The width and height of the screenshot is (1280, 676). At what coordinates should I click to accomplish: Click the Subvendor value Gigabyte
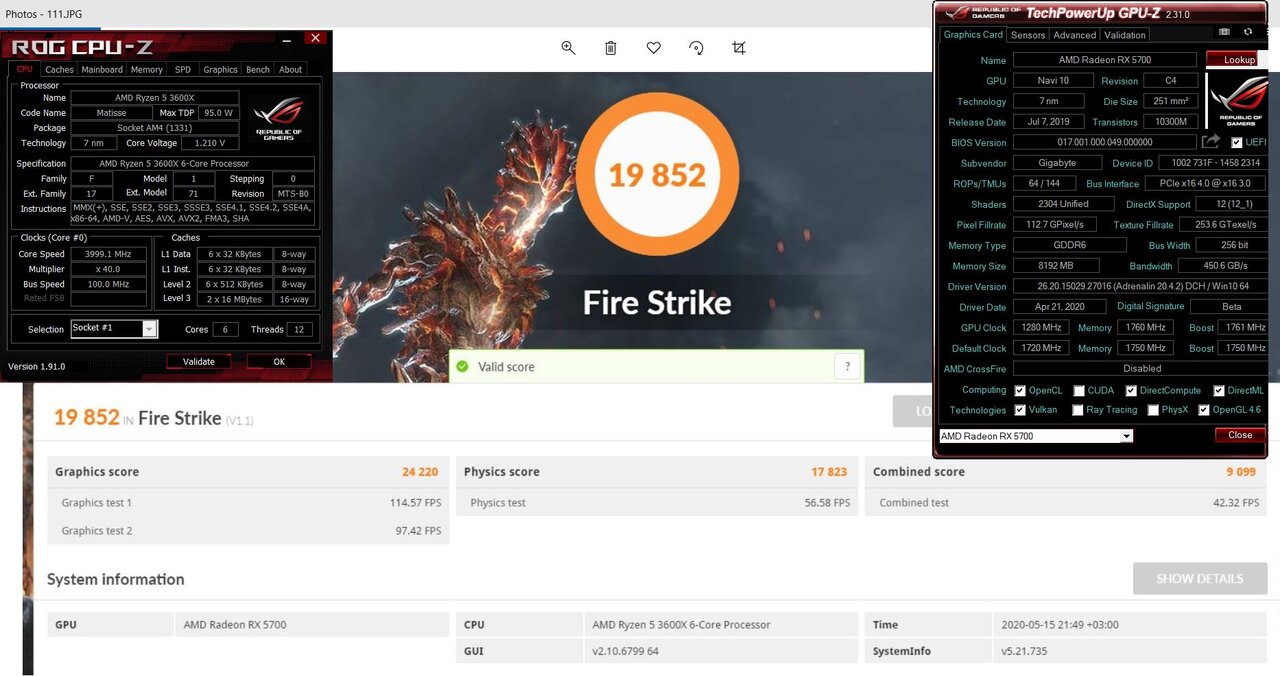(x=1057, y=163)
